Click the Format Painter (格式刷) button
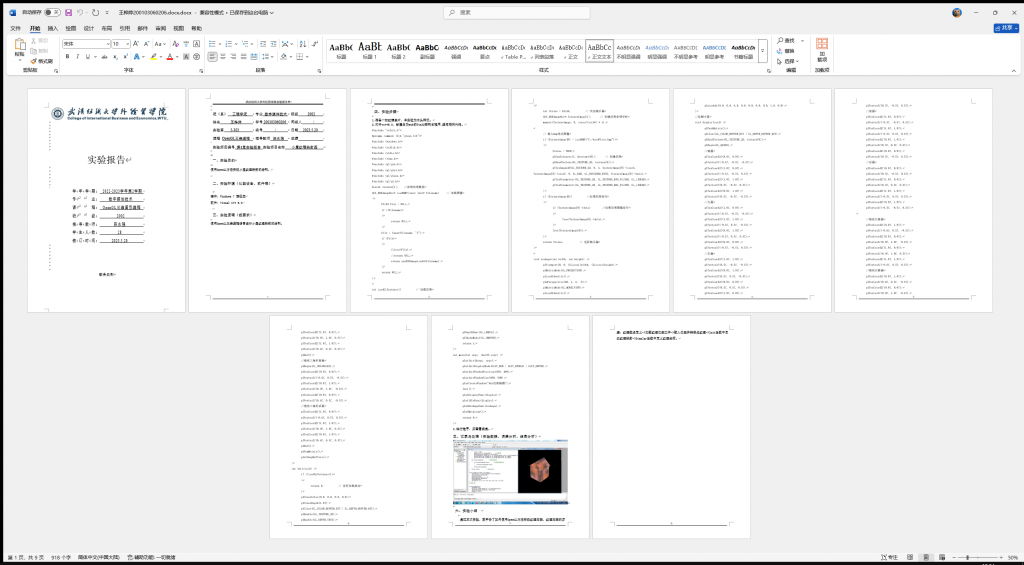 (x=42, y=61)
